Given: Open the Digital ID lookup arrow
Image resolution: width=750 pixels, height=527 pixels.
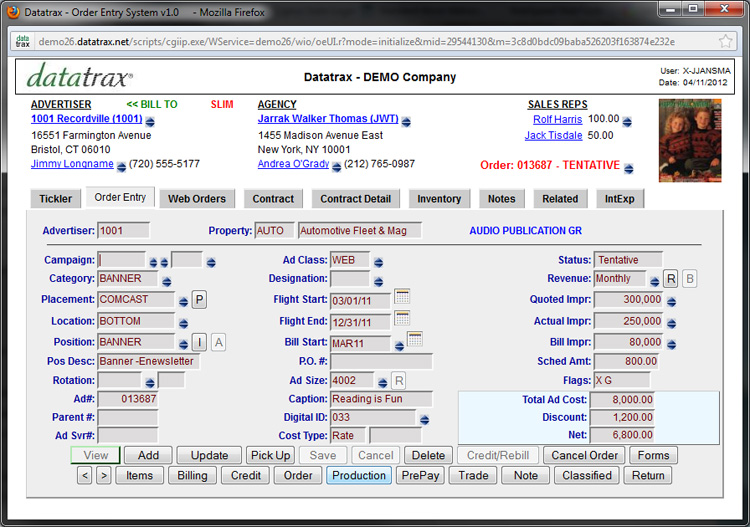Looking at the screenshot, I should pyautogui.click(x=424, y=420).
